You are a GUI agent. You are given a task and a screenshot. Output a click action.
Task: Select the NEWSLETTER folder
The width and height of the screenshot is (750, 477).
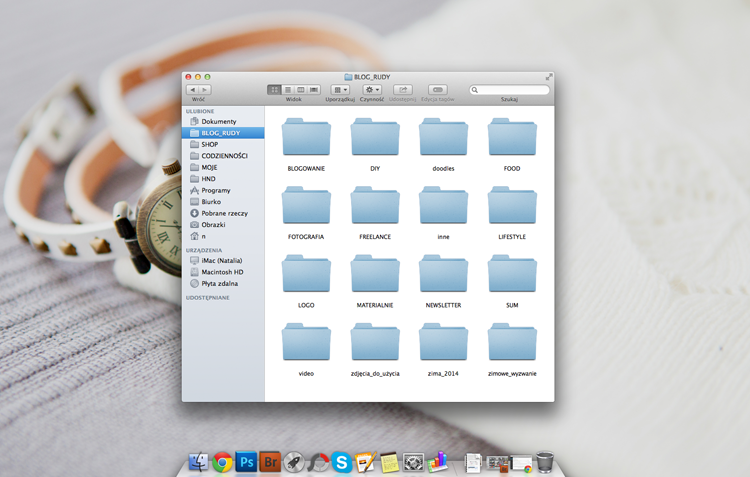coord(443,281)
